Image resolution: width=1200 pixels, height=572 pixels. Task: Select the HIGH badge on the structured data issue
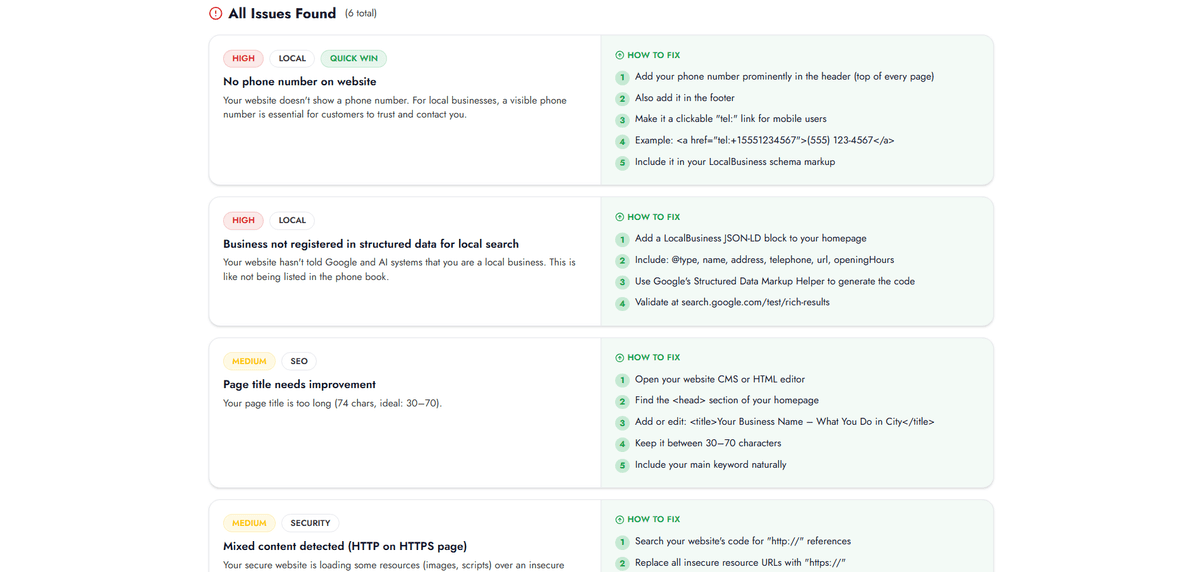tap(243, 221)
